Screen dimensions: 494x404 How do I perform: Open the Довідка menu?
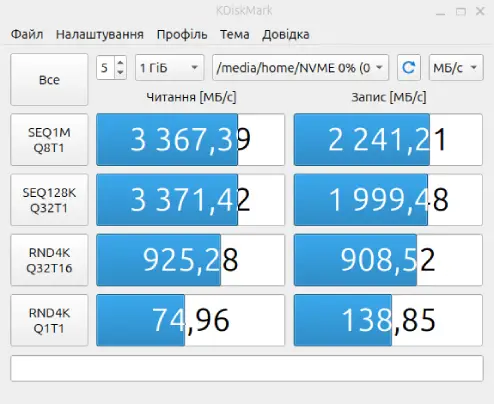286,34
